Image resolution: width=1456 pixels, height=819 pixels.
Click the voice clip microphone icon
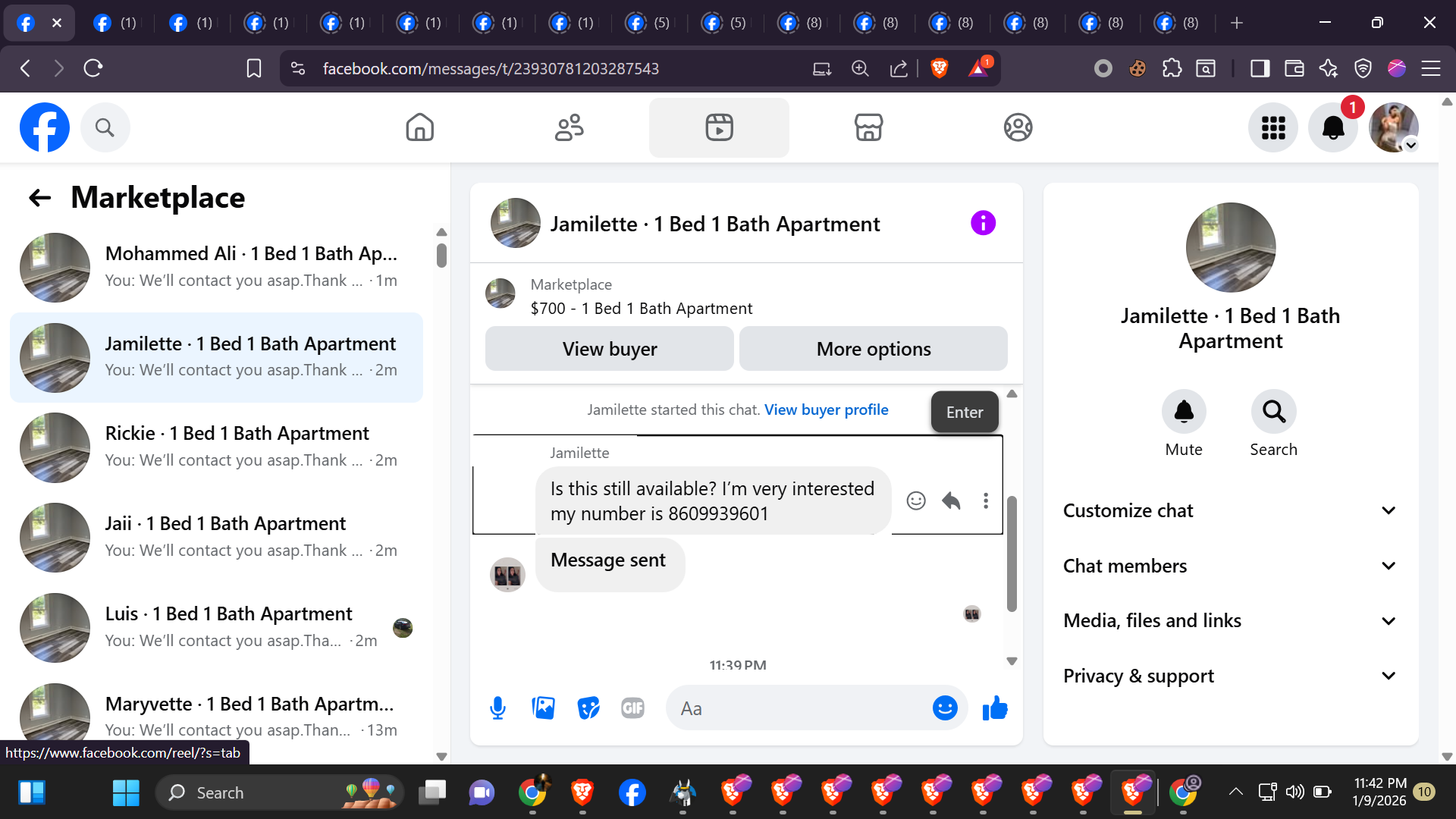pyautogui.click(x=497, y=708)
